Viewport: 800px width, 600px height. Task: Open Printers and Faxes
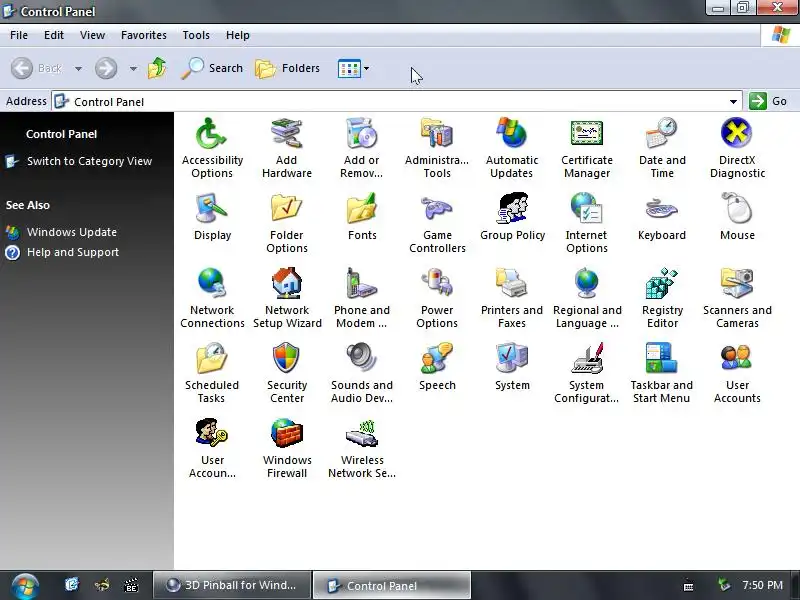[512, 298]
